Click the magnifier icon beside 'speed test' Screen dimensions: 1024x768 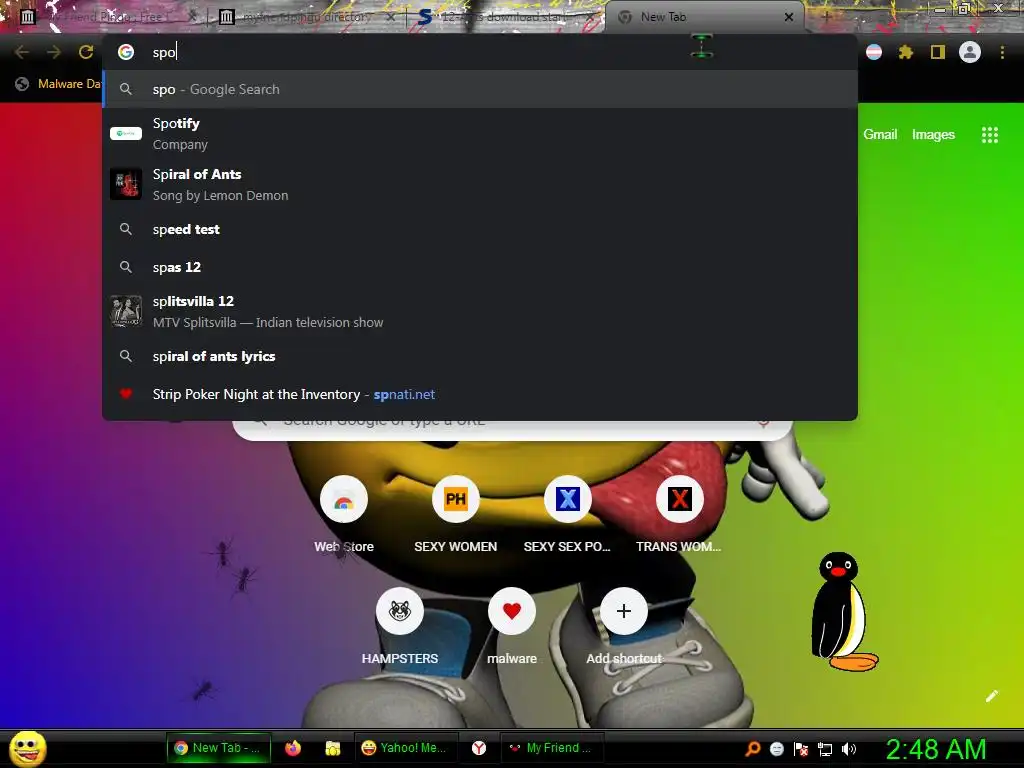coord(126,229)
